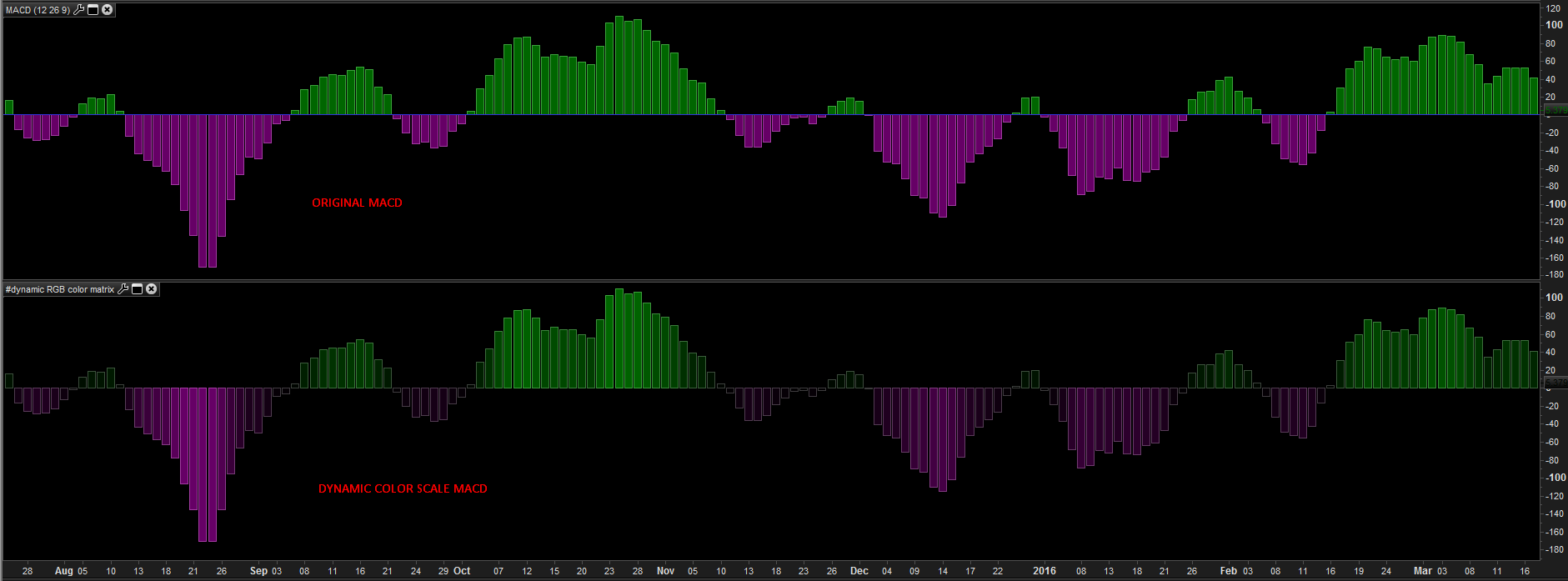The height and width of the screenshot is (581, 1568).
Task: Open MACD (12 26 9) settings wrench
Action: coord(79,10)
